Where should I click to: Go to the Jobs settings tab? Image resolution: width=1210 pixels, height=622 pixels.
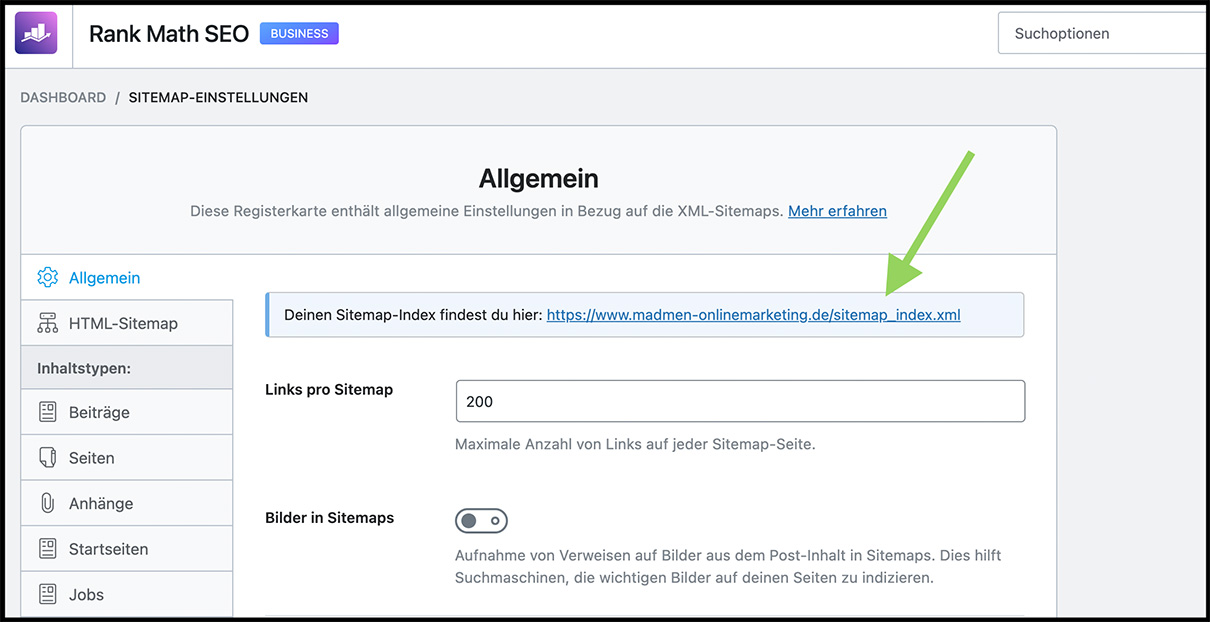point(127,594)
